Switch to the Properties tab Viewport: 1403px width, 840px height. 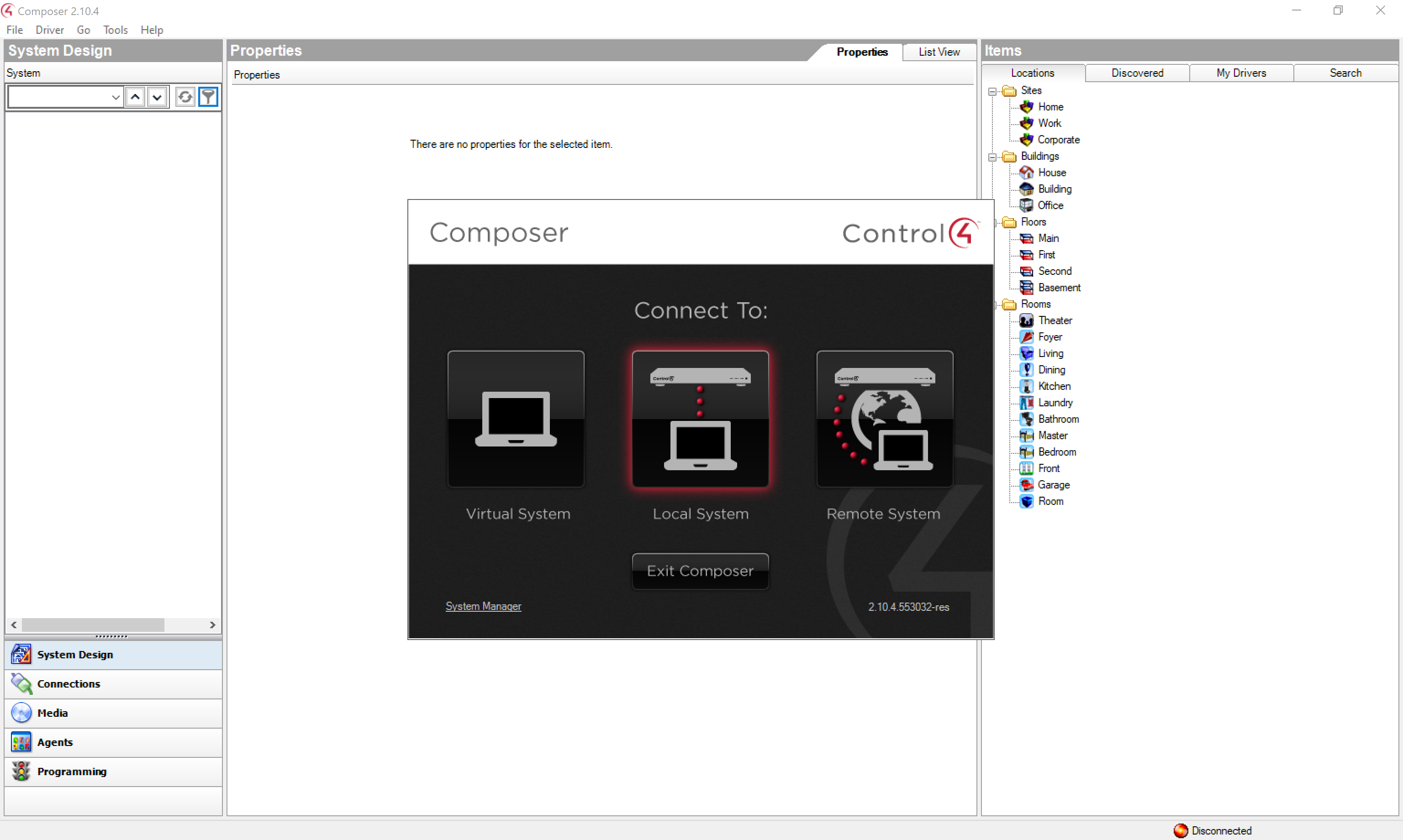(862, 52)
